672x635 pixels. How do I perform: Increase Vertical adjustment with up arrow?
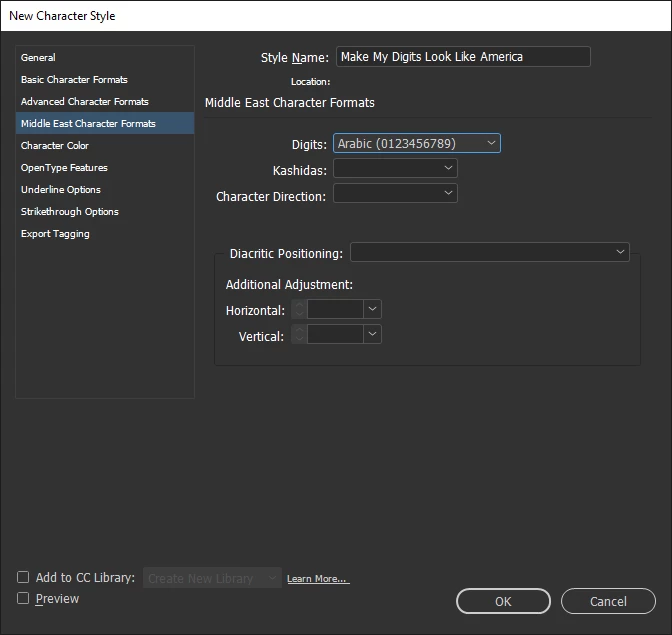point(299,330)
